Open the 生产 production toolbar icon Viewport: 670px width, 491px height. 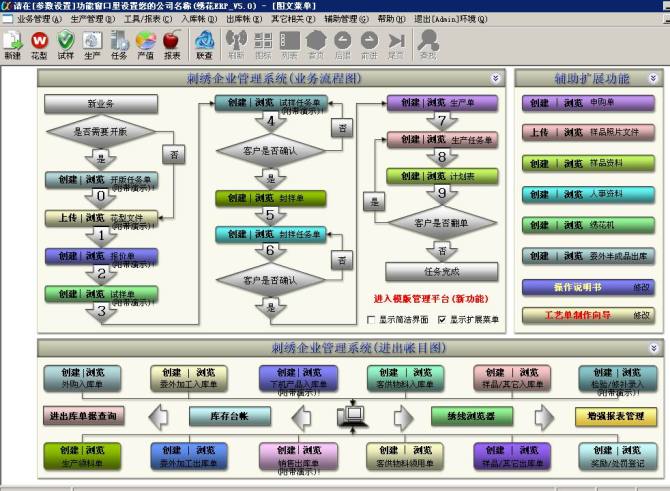(92, 44)
